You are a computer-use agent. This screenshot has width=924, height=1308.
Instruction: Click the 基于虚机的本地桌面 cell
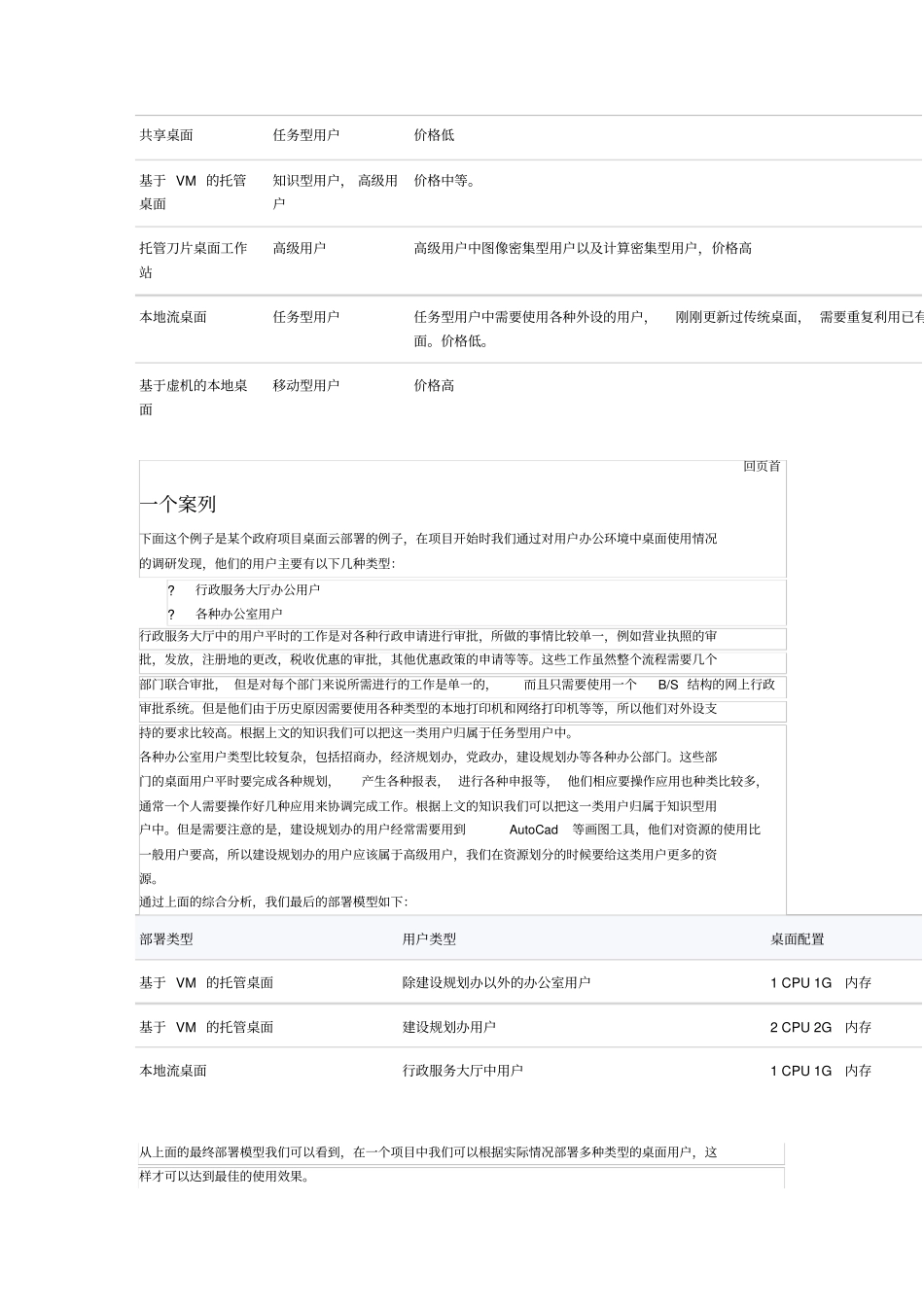point(194,397)
